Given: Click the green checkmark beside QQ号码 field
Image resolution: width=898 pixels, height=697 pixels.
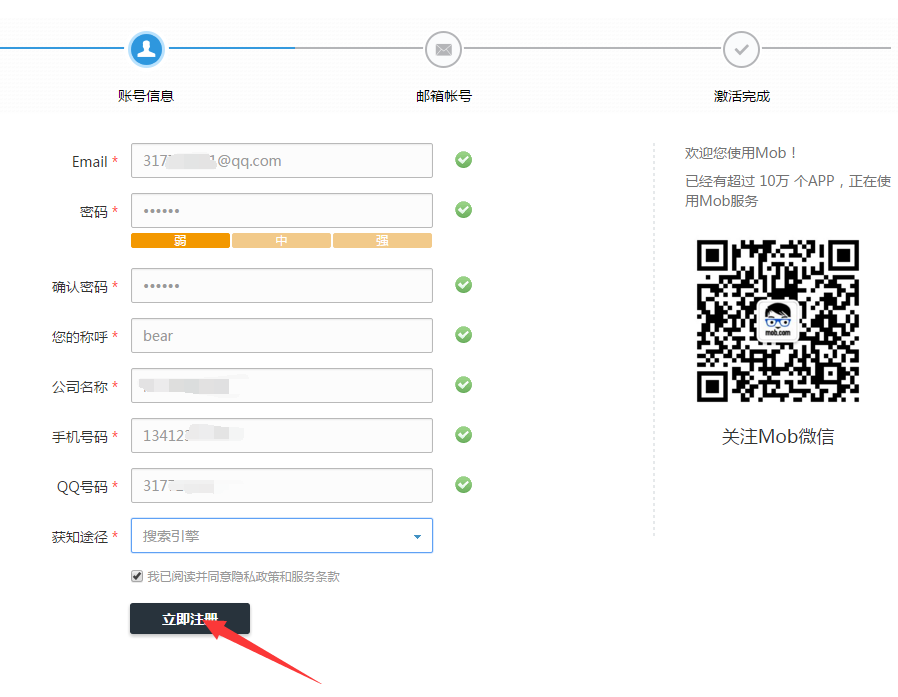Looking at the screenshot, I should 463,485.
